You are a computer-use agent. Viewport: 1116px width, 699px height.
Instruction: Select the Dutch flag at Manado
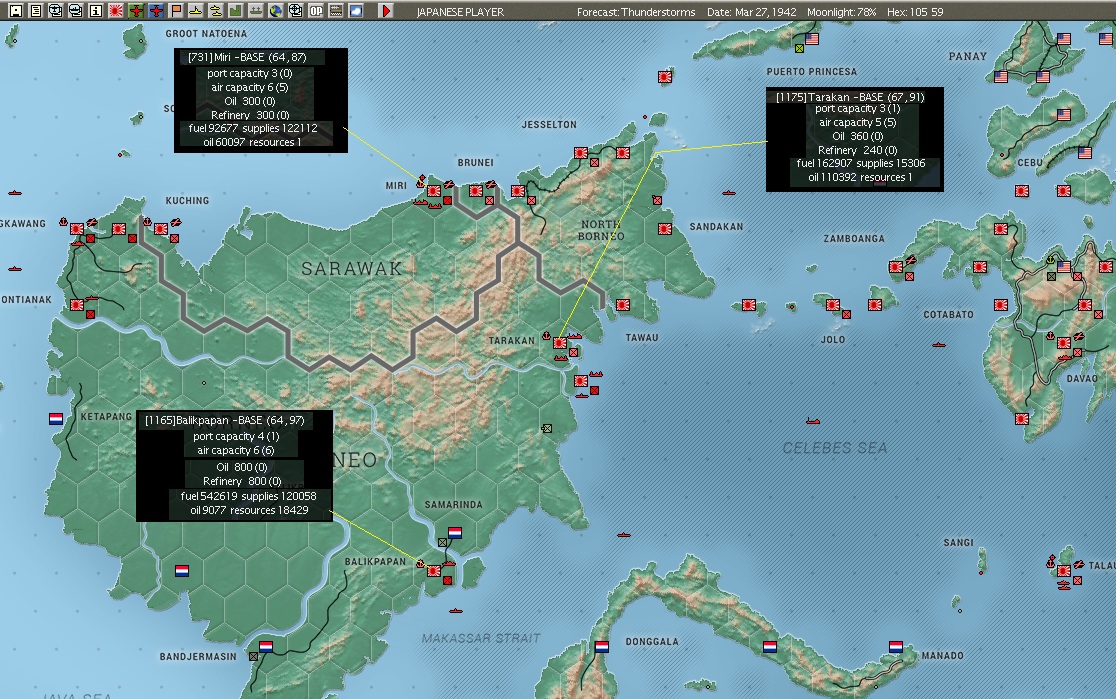click(x=896, y=646)
